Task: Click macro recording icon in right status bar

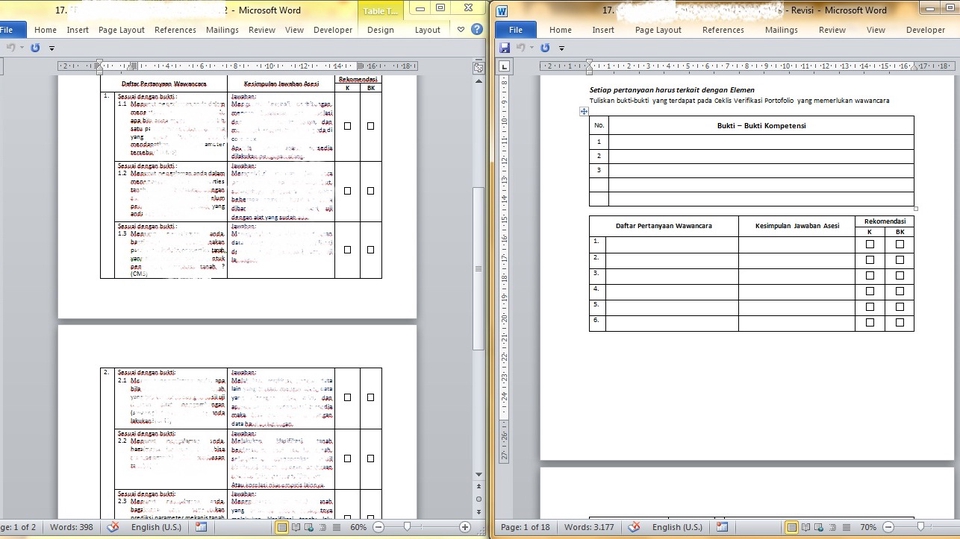Action: [722, 527]
